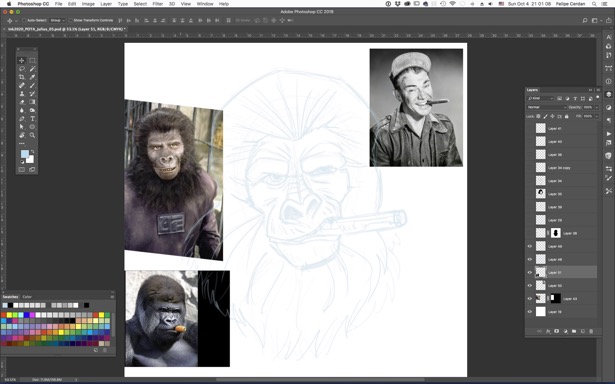Create a new layer in Layers panel
This screenshot has height=384, width=615.
click(582, 331)
